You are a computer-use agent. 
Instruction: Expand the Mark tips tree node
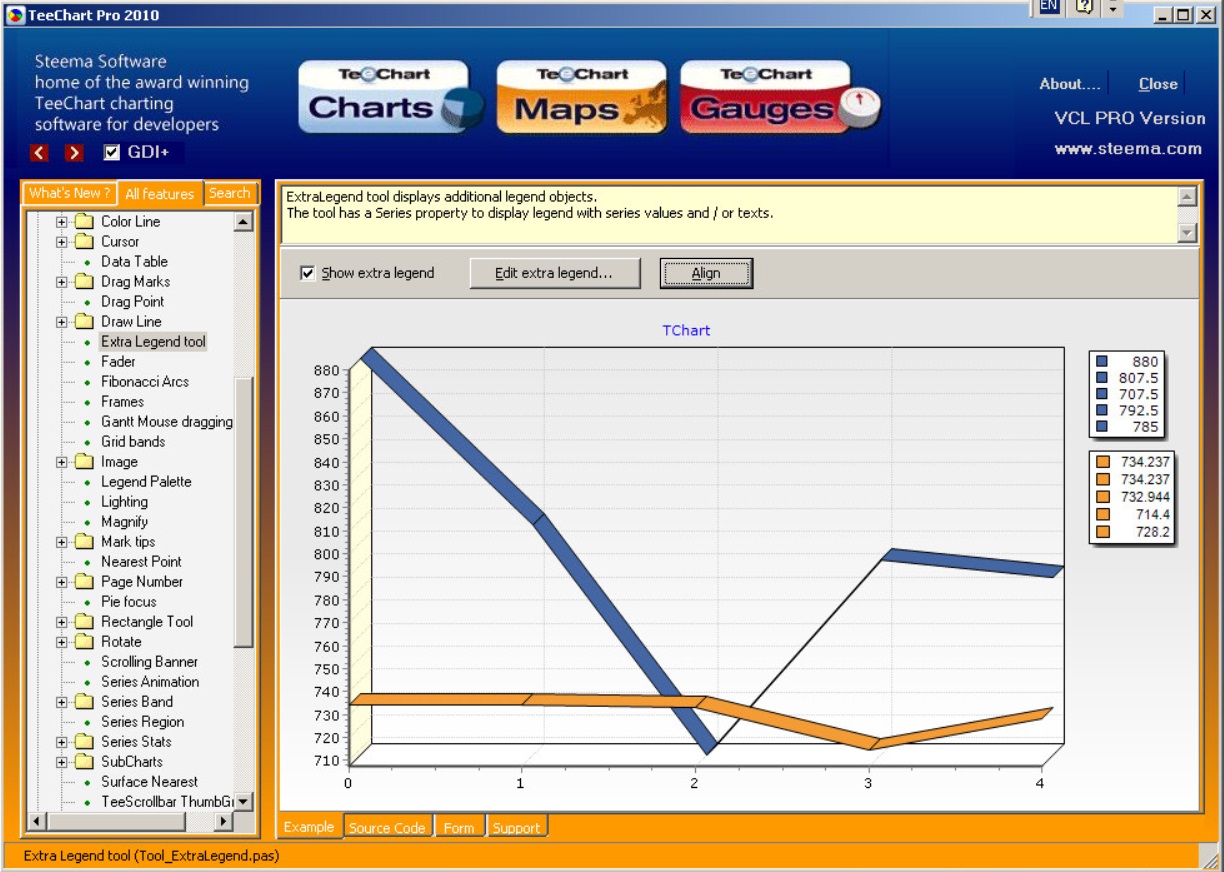coord(62,542)
